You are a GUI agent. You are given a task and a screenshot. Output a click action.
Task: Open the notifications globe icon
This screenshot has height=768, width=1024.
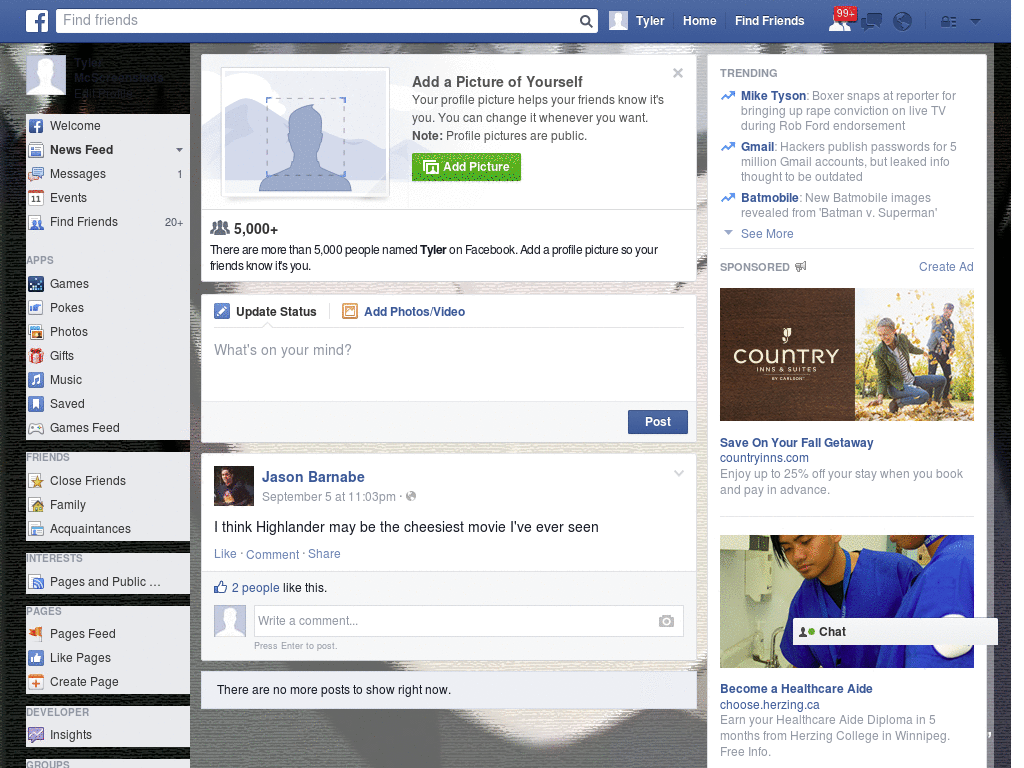[903, 22]
